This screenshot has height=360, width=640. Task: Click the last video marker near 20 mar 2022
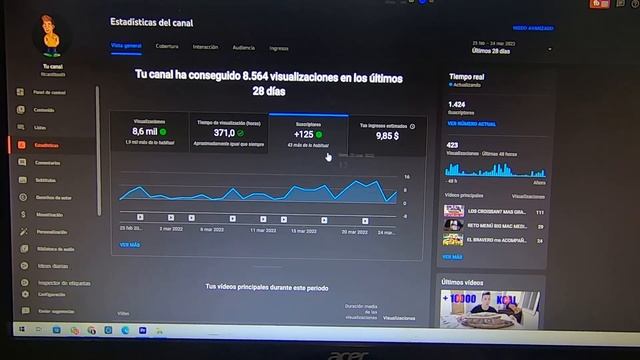(365, 221)
